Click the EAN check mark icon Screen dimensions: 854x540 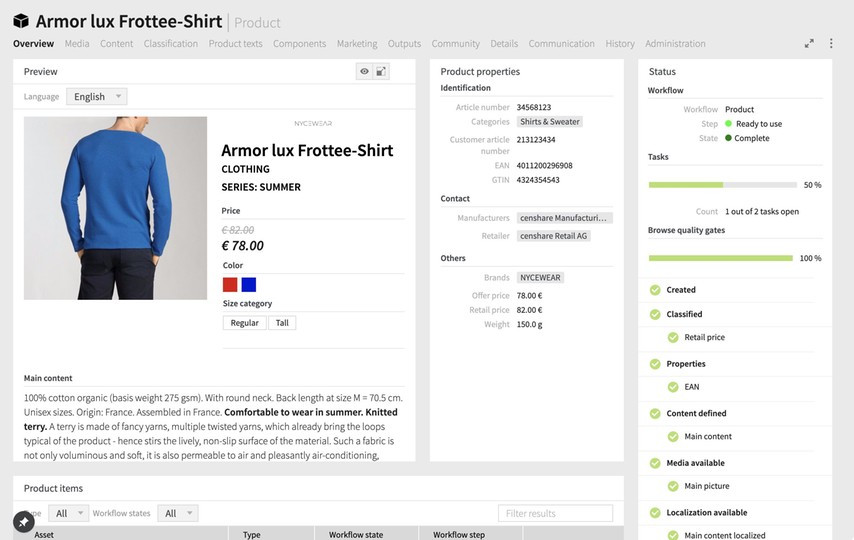tap(673, 387)
